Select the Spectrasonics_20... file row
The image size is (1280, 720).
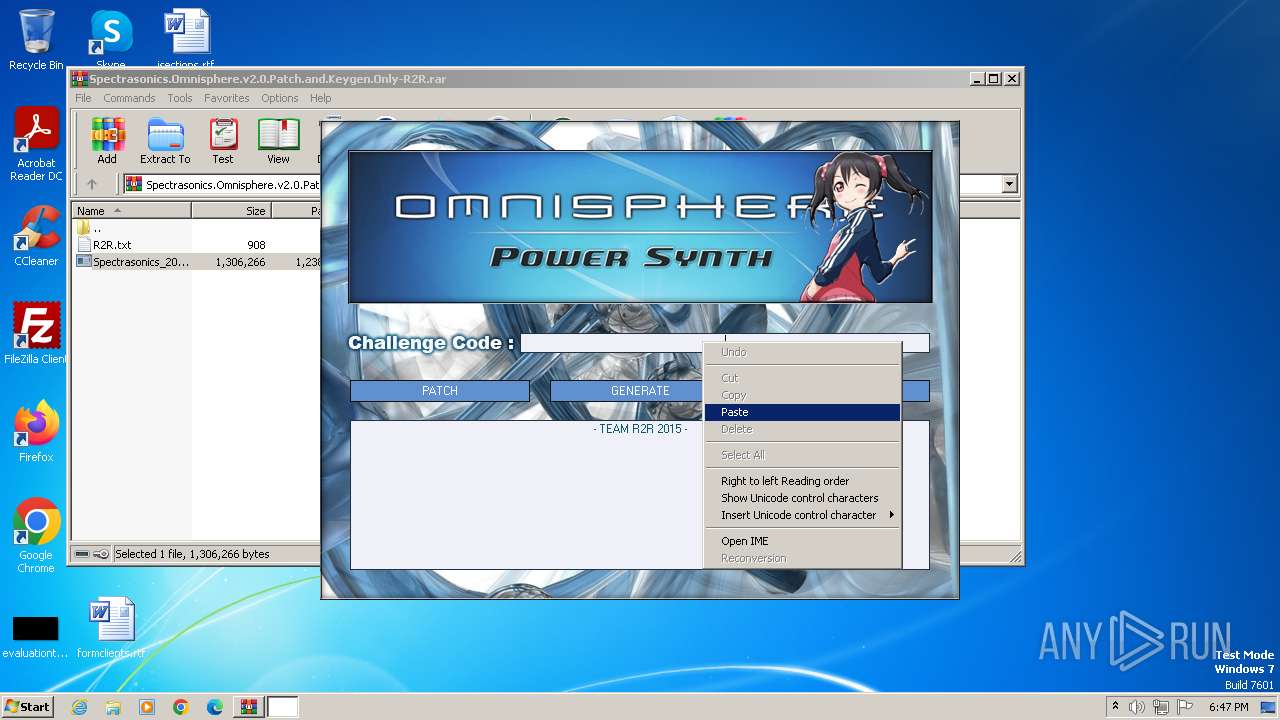(x=195, y=262)
